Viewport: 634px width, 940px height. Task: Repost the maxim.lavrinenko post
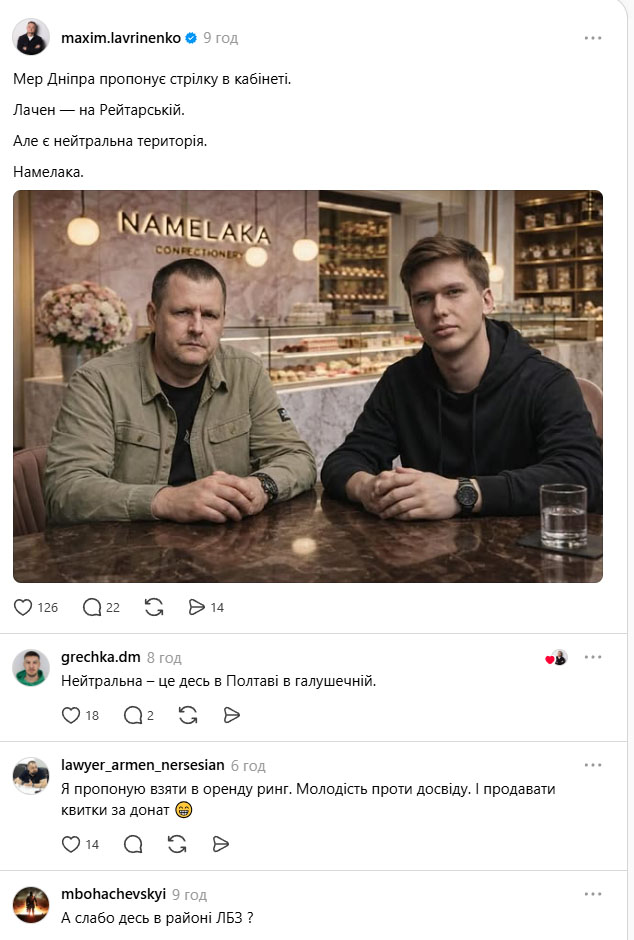click(x=154, y=607)
